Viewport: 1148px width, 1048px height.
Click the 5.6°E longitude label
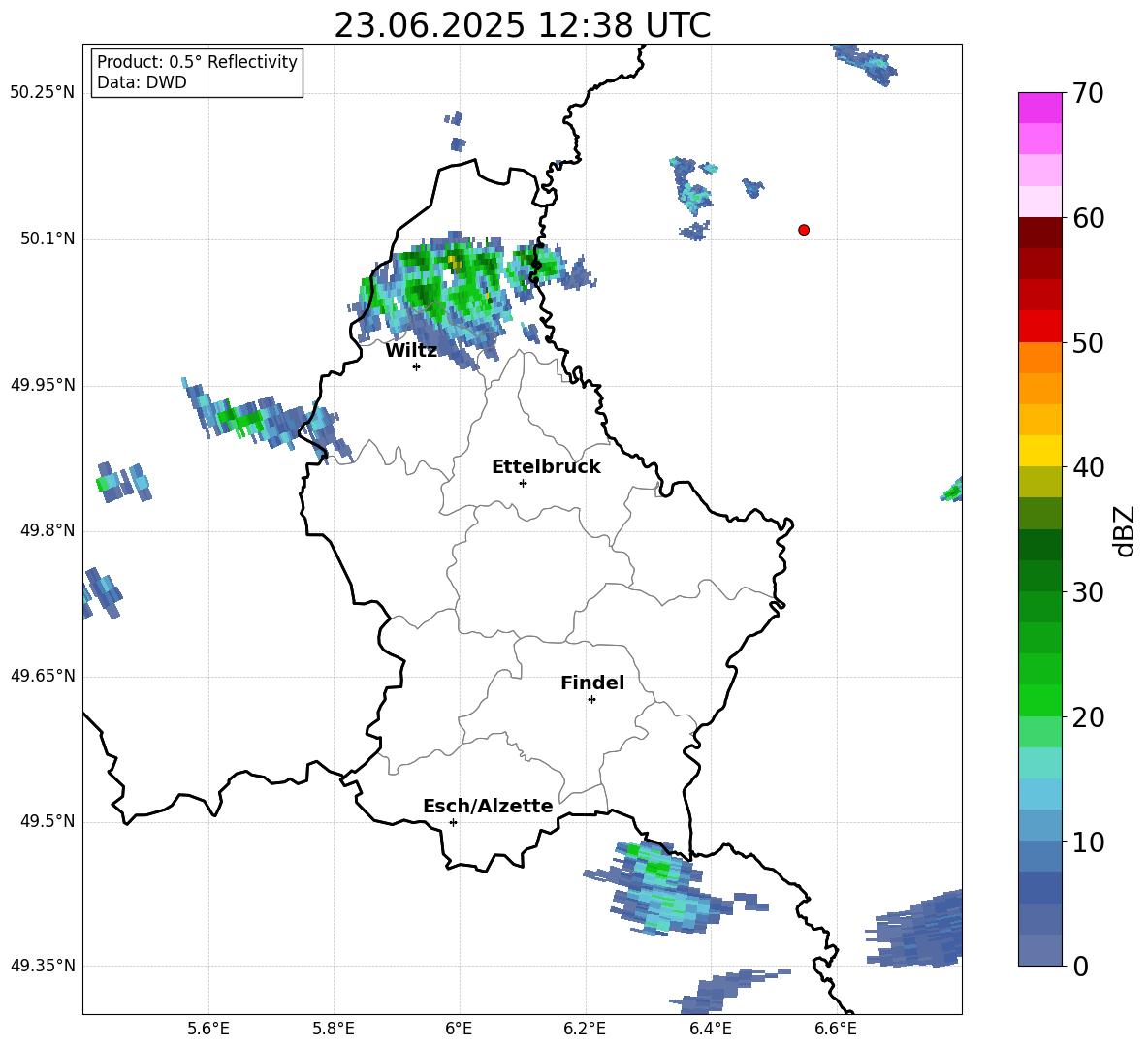tap(208, 1029)
